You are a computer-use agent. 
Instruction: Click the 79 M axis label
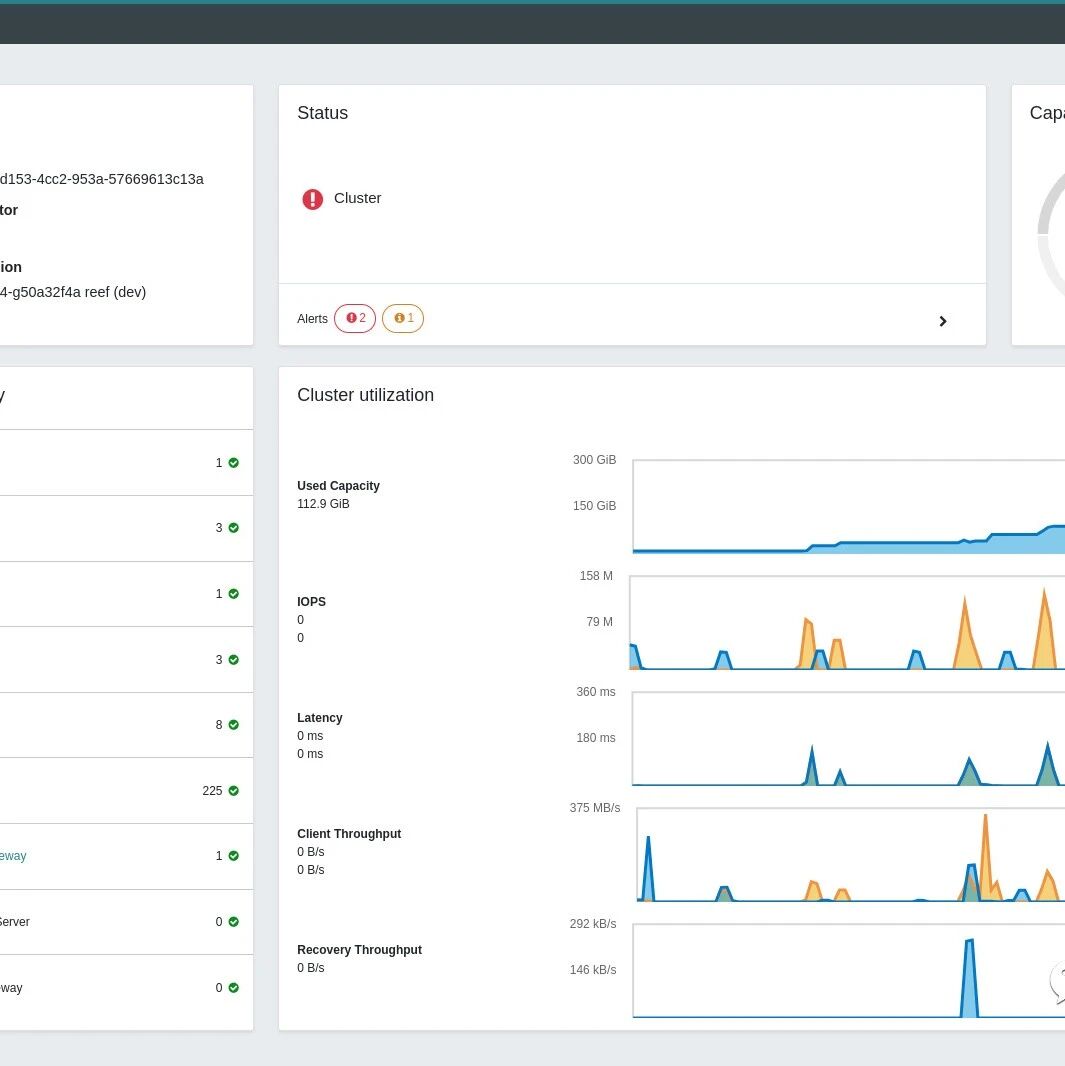coord(599,621)
